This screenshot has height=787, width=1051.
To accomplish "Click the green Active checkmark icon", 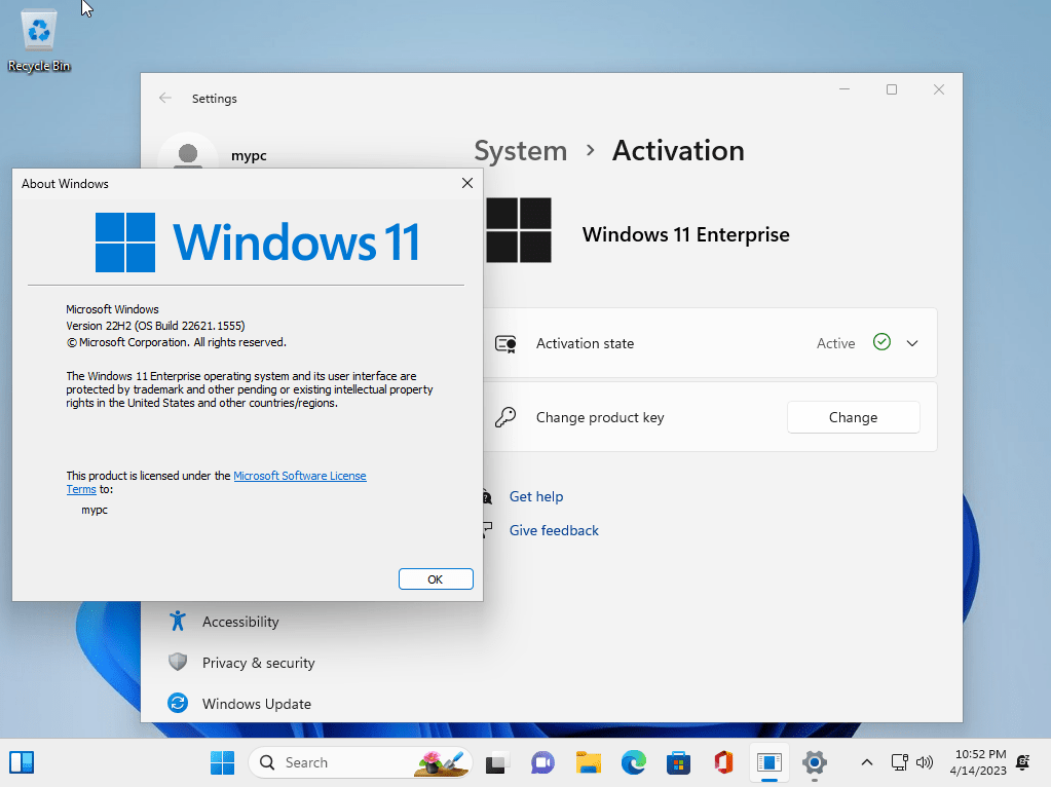I will [x=881, y=343].
